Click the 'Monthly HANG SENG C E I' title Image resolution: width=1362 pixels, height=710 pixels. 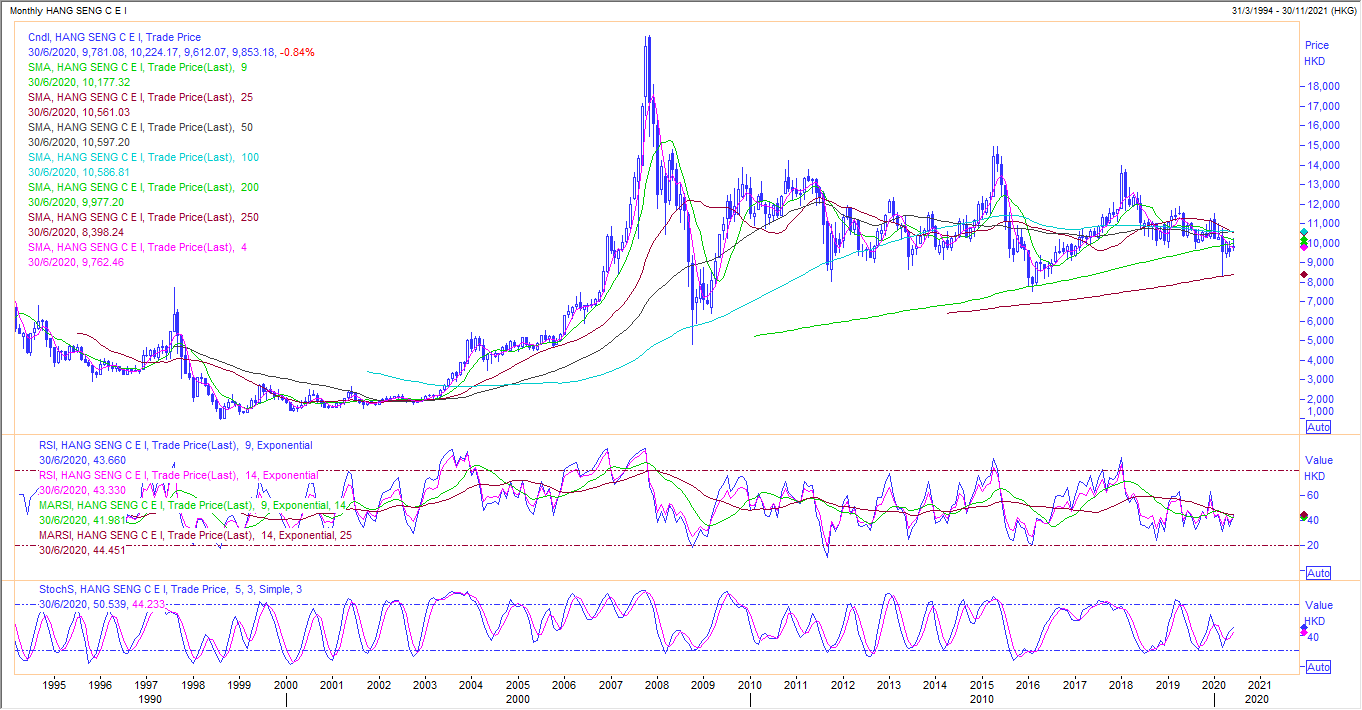[70, 9]
